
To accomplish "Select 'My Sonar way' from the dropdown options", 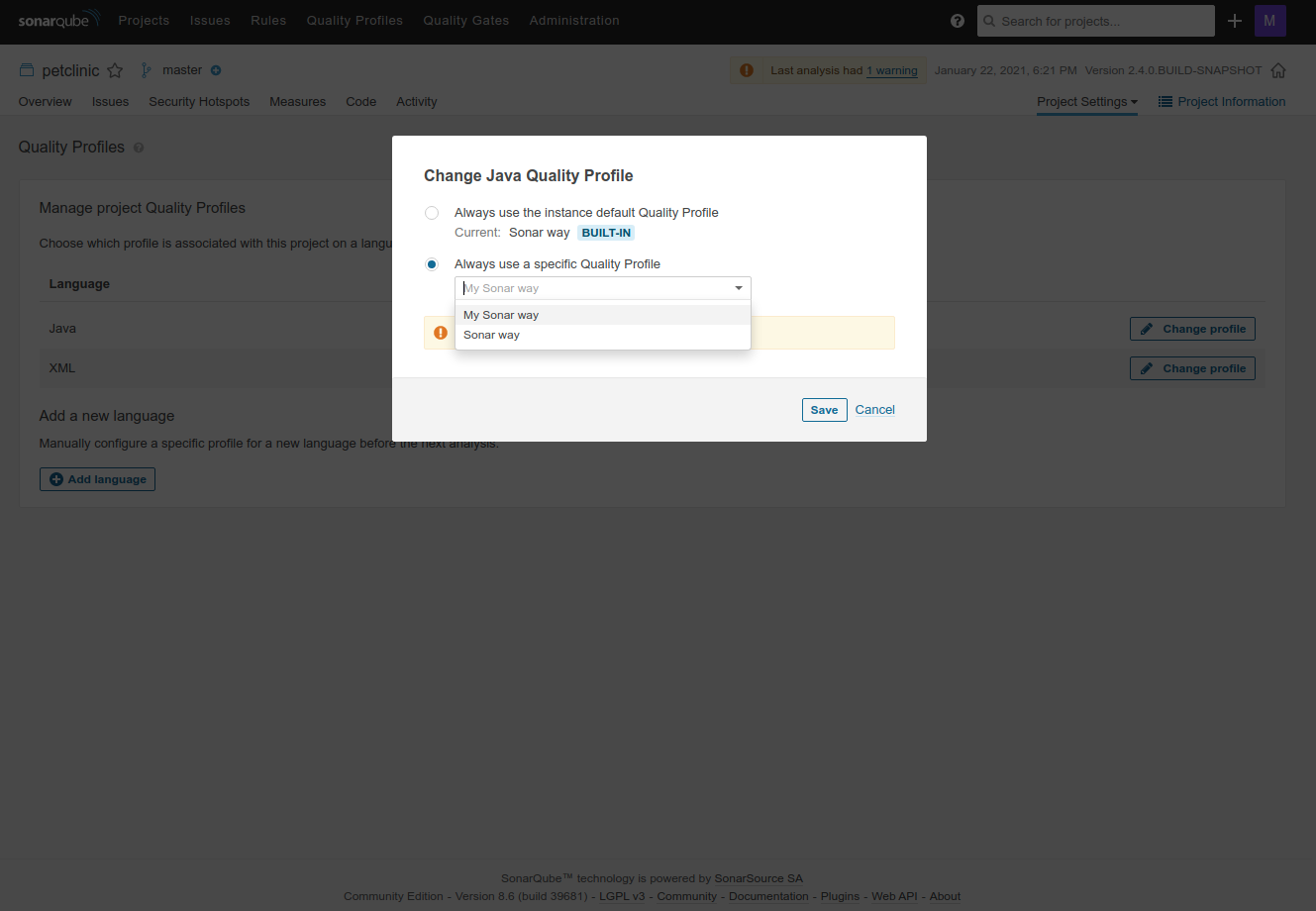I will (500, 314).
